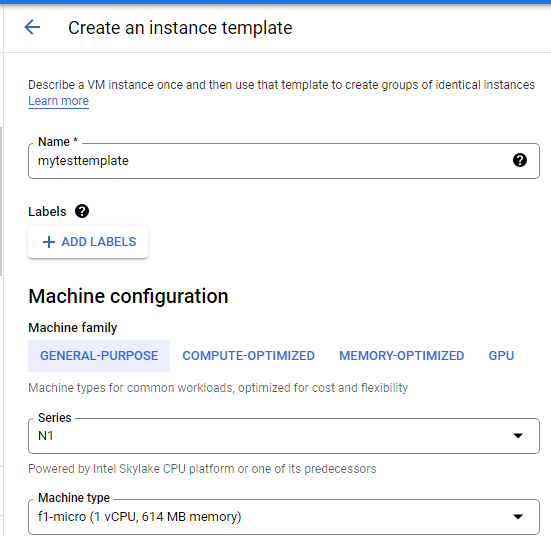This screenshot has height=536, width=551.
Task: Click the Machine configuration heading
Action: [128, 296]
